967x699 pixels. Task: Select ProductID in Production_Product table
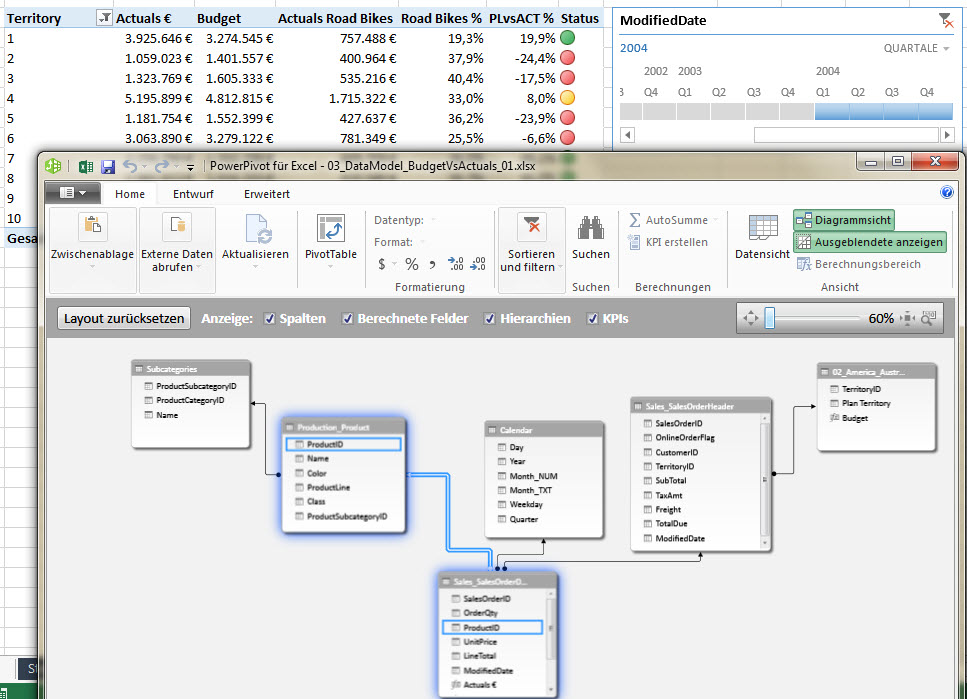[x=344, y=444]
